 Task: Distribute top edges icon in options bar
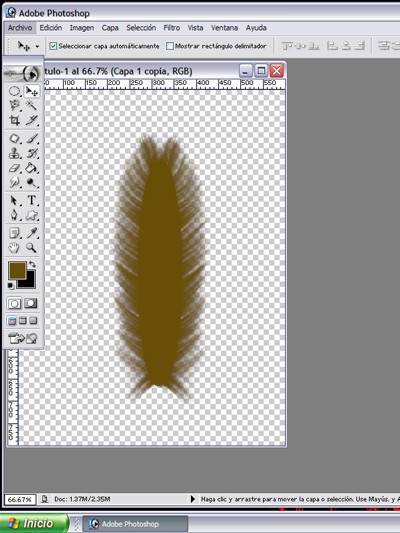click(384, 46)
